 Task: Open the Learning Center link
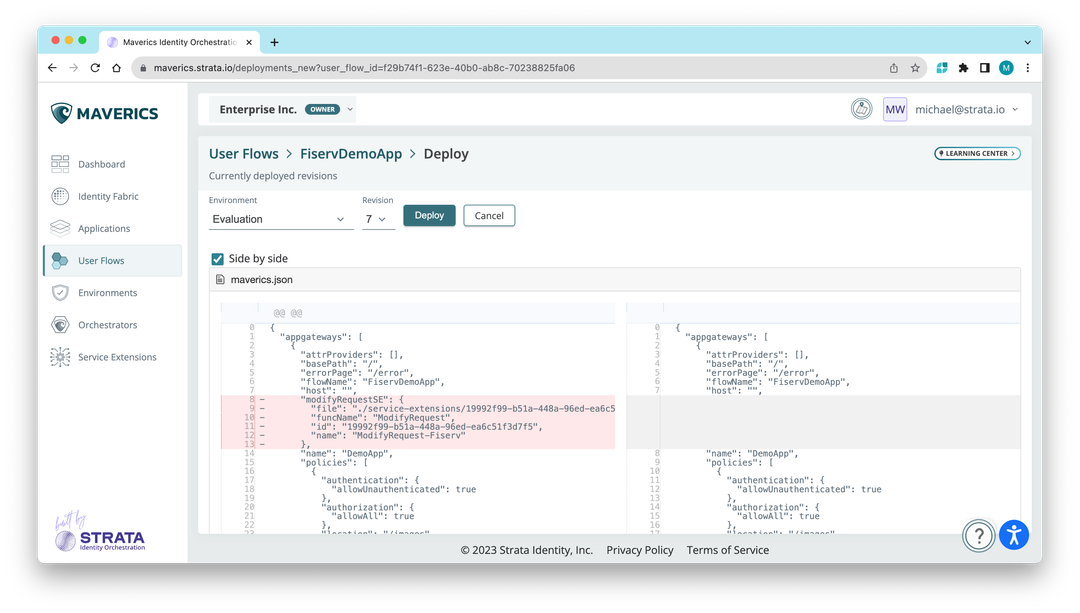(x=977, y=154)
